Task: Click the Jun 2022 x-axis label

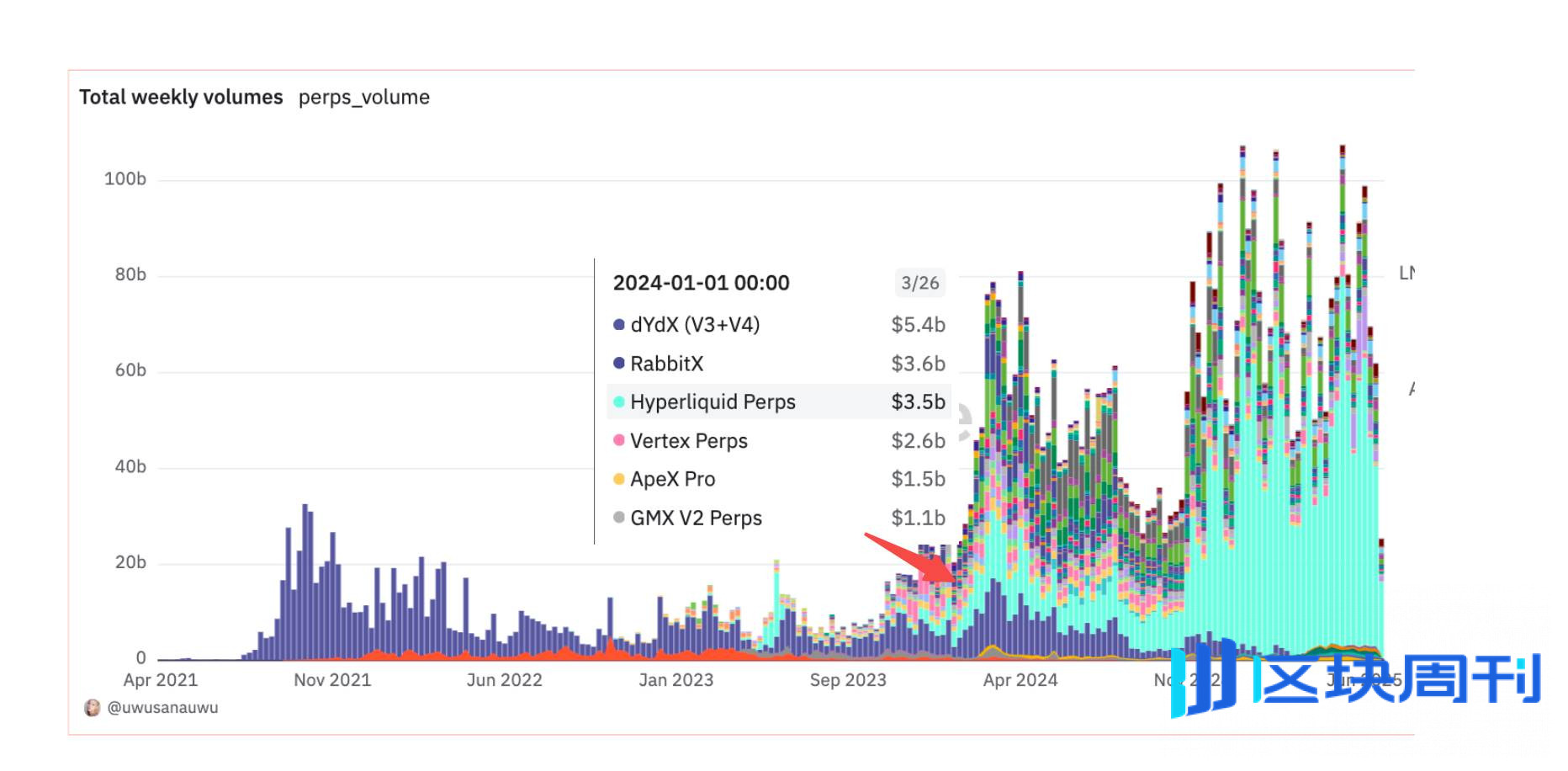Action: coord(505,681)
